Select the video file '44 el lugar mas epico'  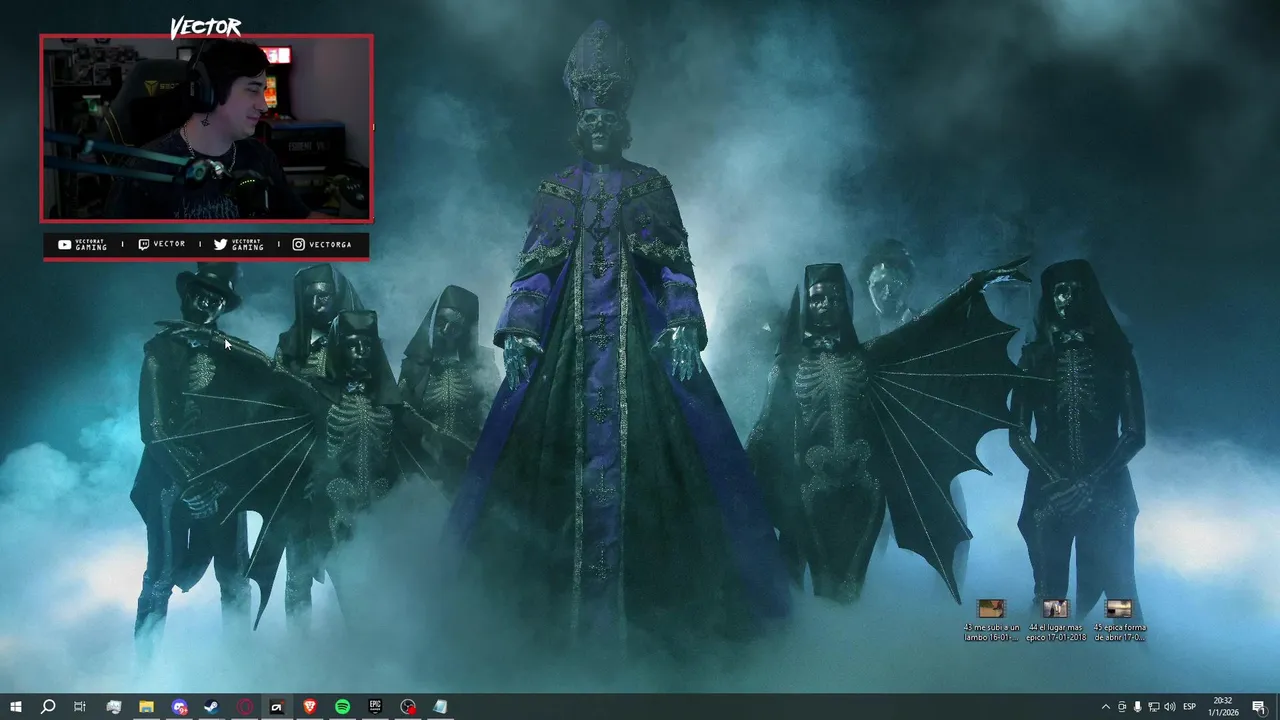tap(1056, 620)
